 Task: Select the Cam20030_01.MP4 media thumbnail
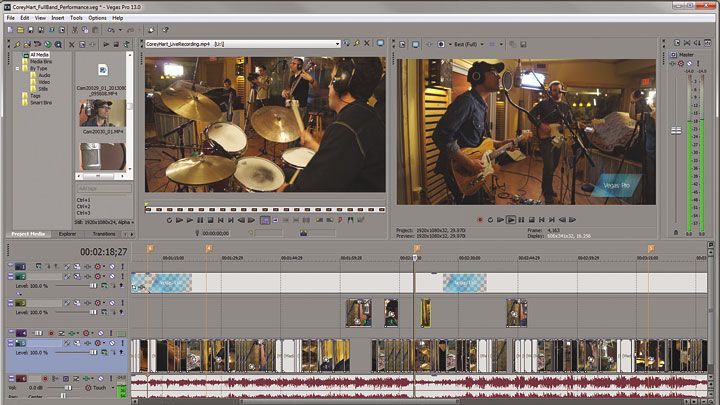(x=103, y=113)
